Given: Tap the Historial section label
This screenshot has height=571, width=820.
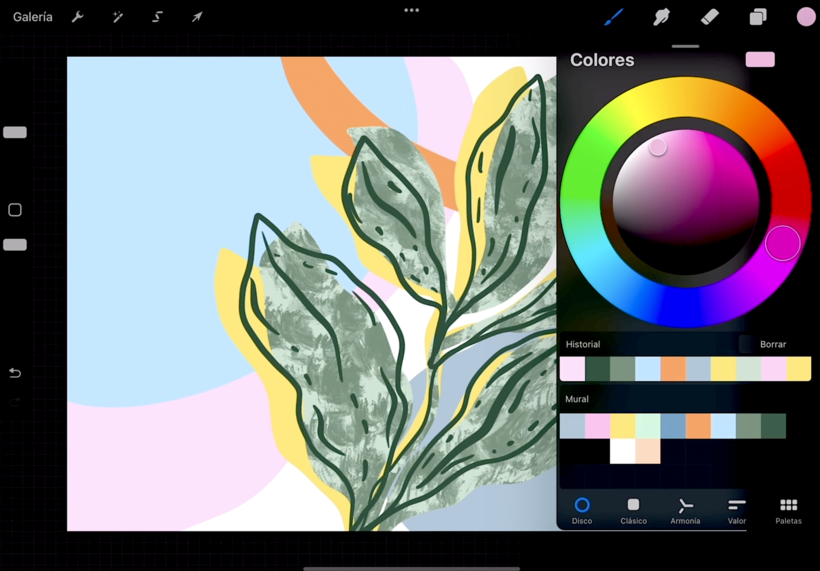Looking at the screenshot, I should click(583, 344).
